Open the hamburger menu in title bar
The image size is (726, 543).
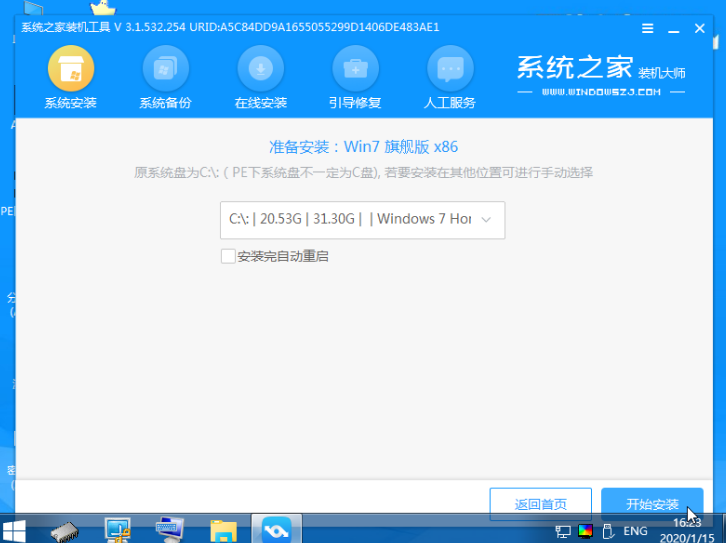[648, 29]
